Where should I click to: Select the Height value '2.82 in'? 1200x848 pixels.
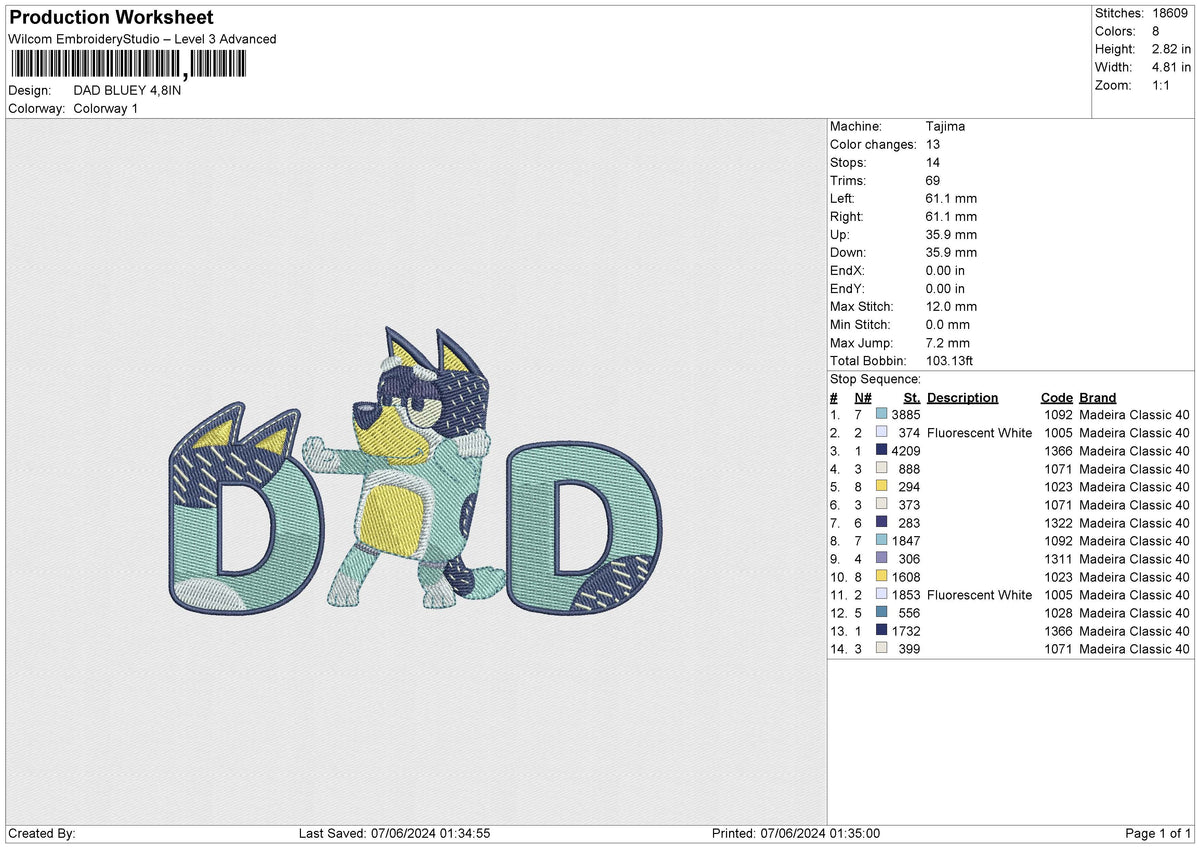[1169, 49]
